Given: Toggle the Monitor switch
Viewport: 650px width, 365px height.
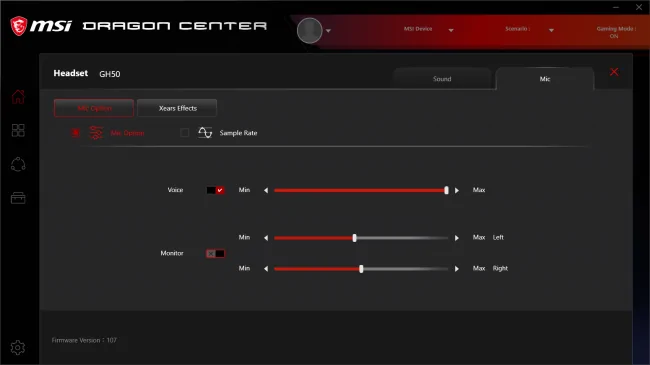Looking at the screenshot, I should coord(216,253).
